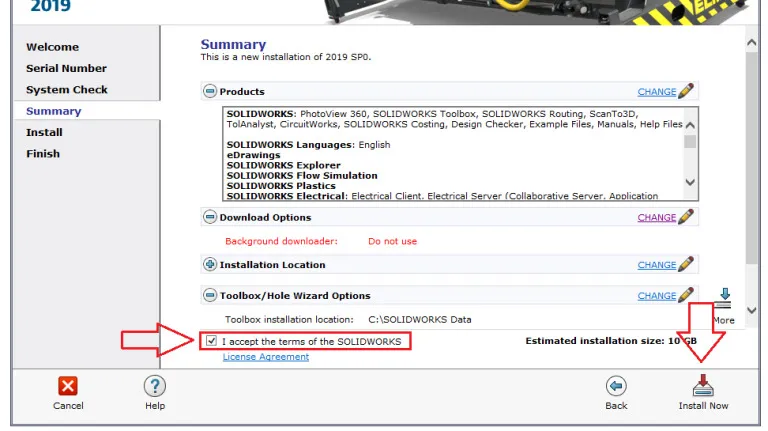
Task: Click the Back arrow icon
Action: point(616,386)
